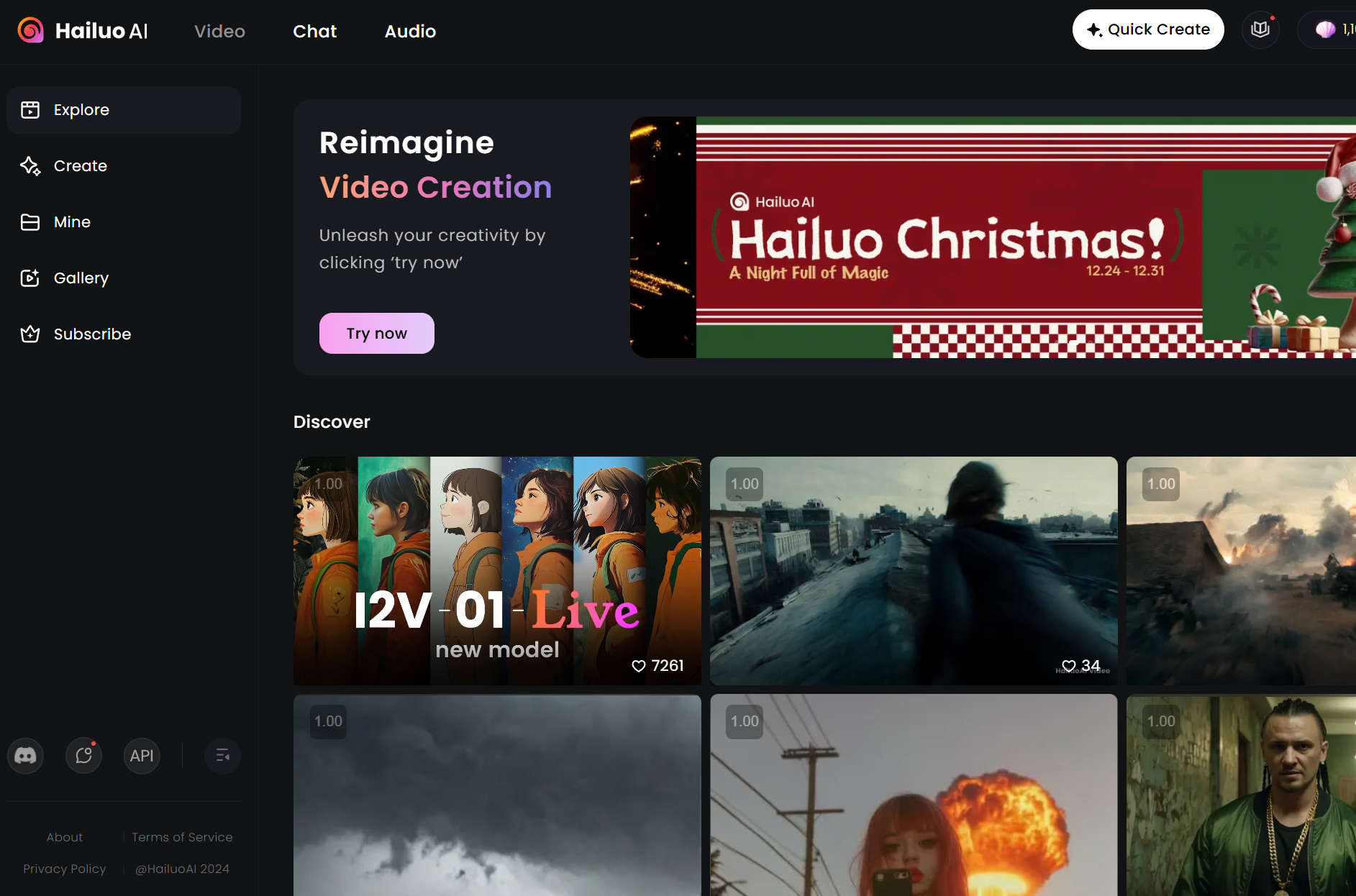Select Explore in the sidebar
This screenshot has height=896, width=1356.
click(x=124, y=110)
